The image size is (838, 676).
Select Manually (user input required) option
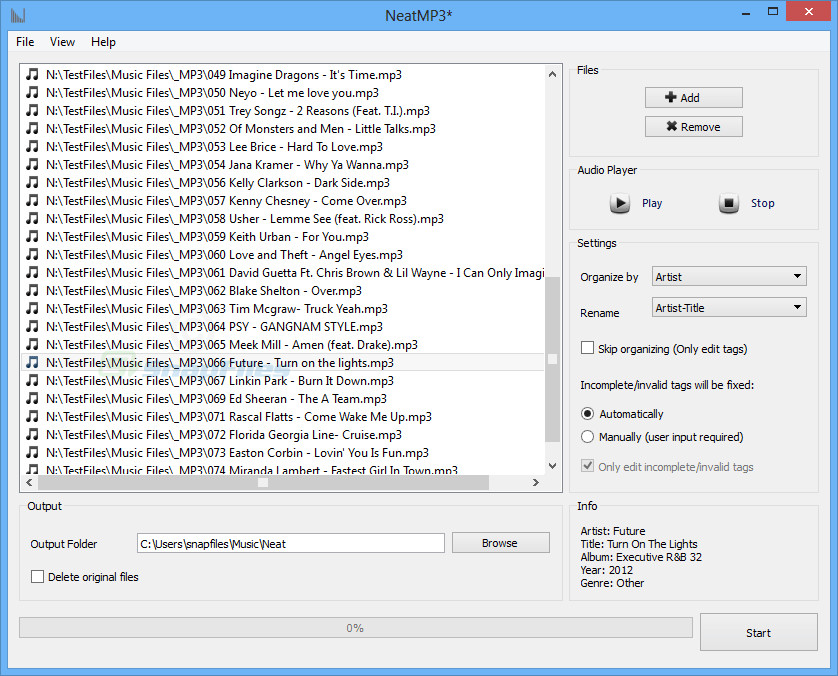point(587,437)
